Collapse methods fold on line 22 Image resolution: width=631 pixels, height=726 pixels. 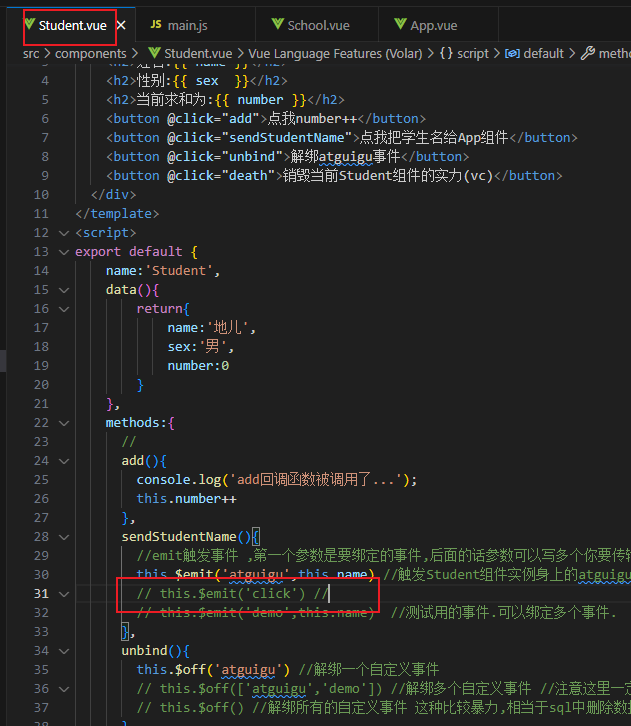point(64,423)
